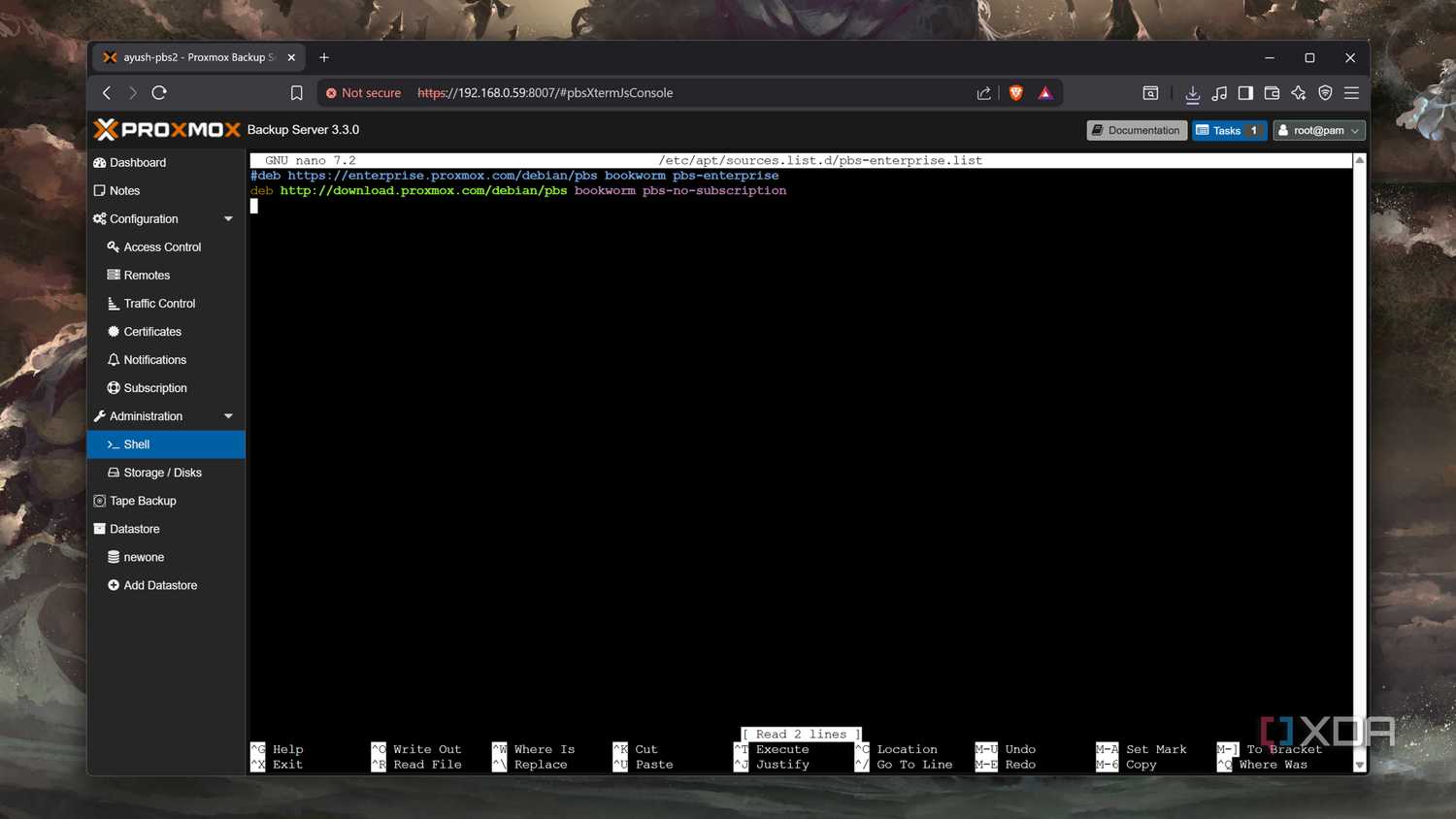1456x819 pixels.
Task: Click the Brave Rewards triangle icon
Action: point(1044,93)
